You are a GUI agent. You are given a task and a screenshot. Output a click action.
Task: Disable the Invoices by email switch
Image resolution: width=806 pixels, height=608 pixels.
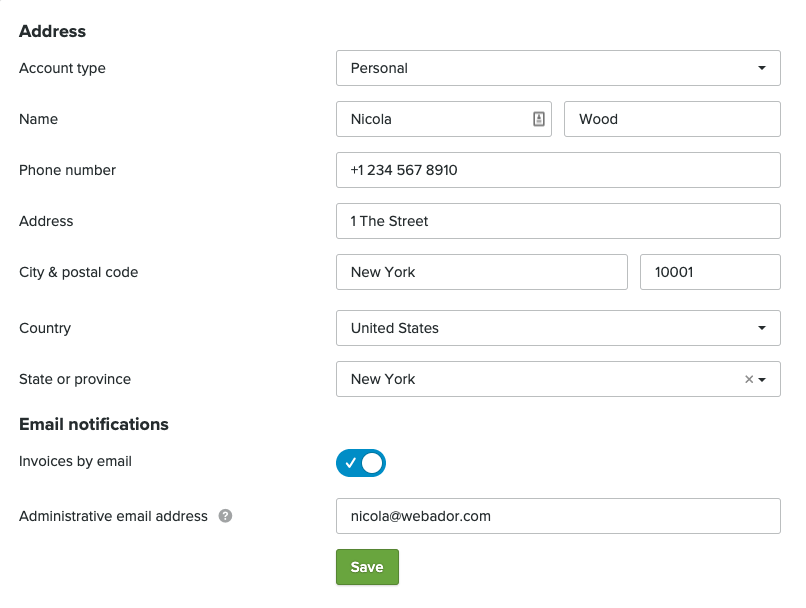[x=361, y=463]
